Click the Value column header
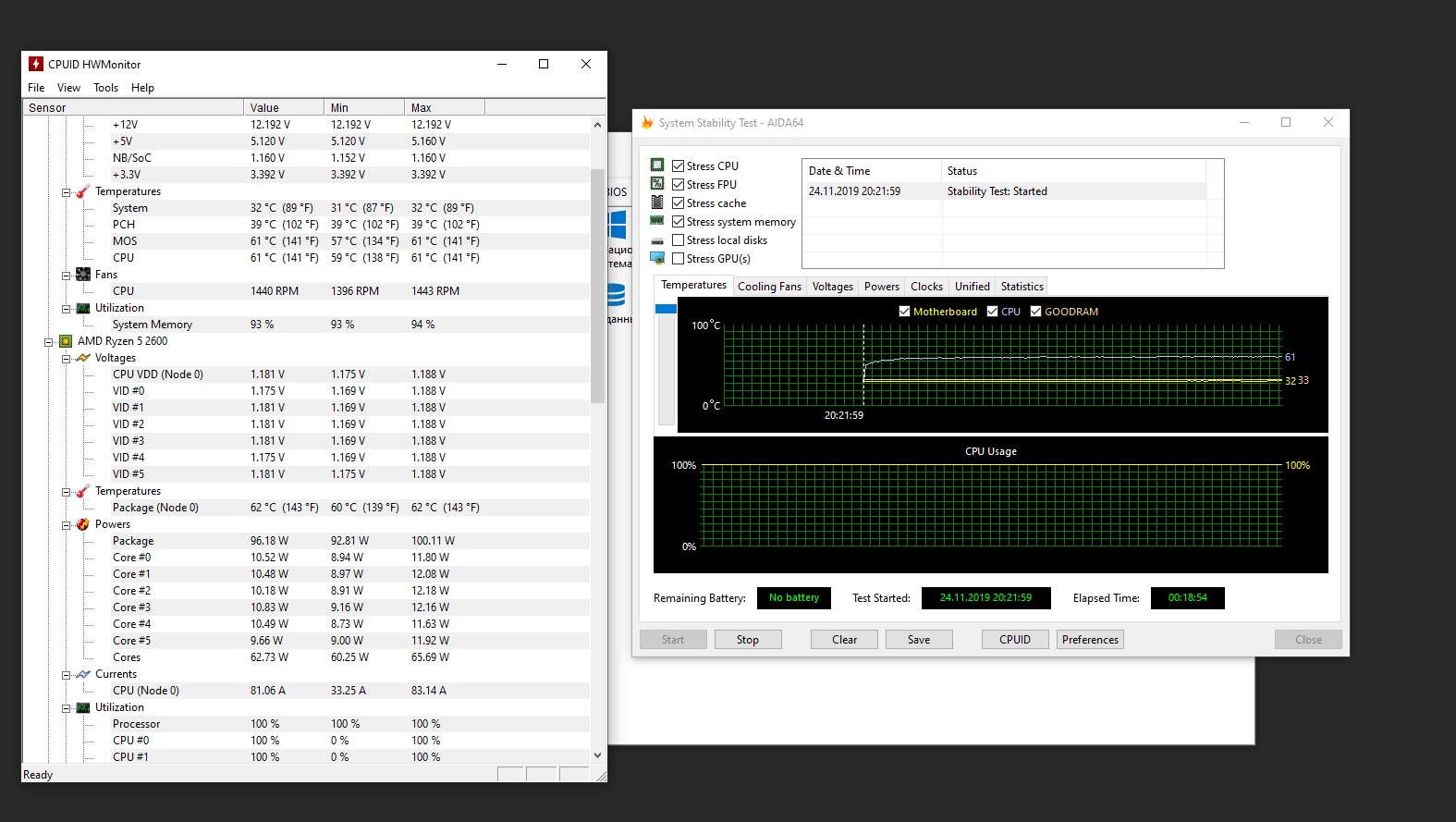This screenshot has width=1456, height=822. pyautogui.click(x=284, y=107)
